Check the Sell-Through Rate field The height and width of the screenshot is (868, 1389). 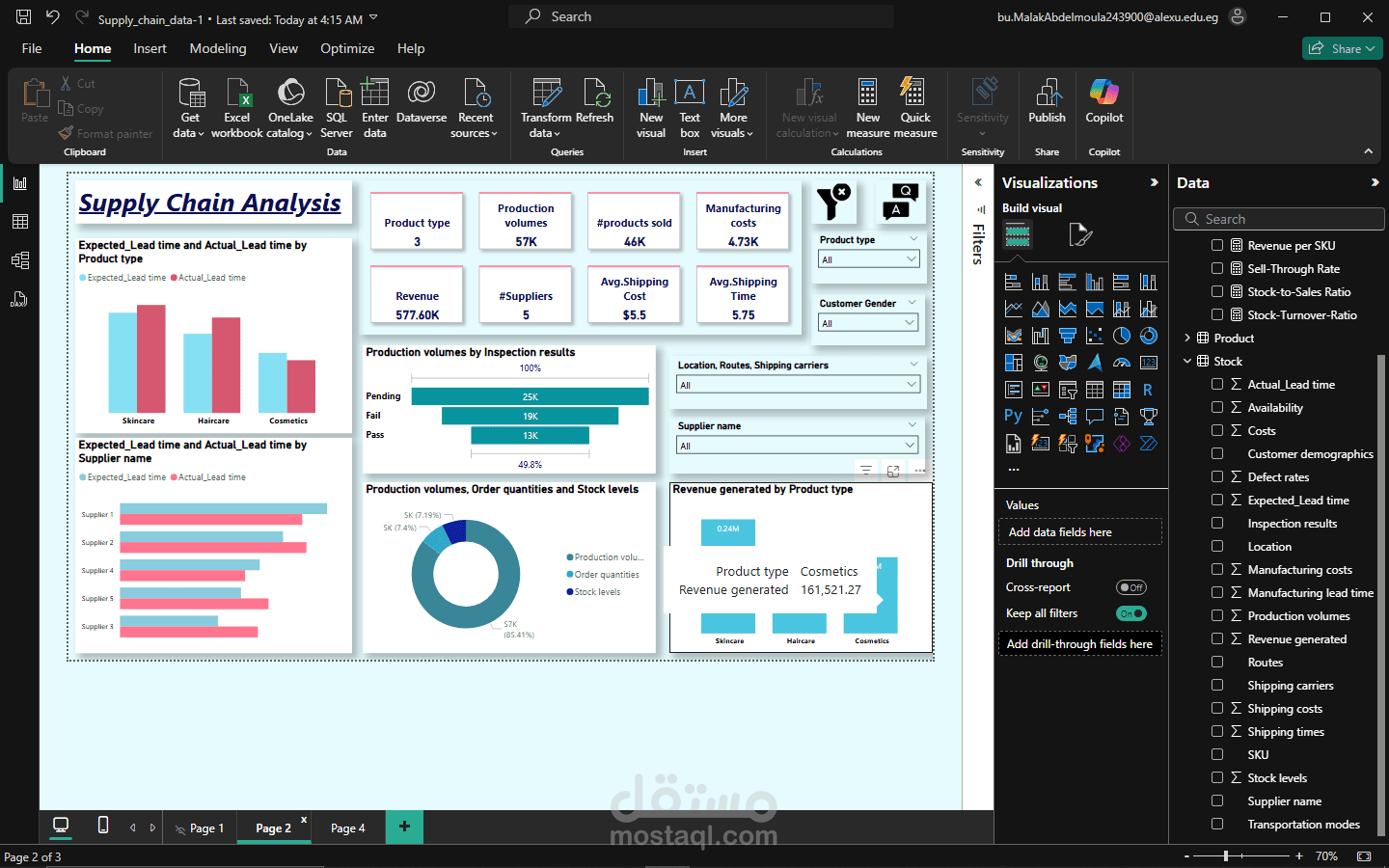click(1217, 269)
